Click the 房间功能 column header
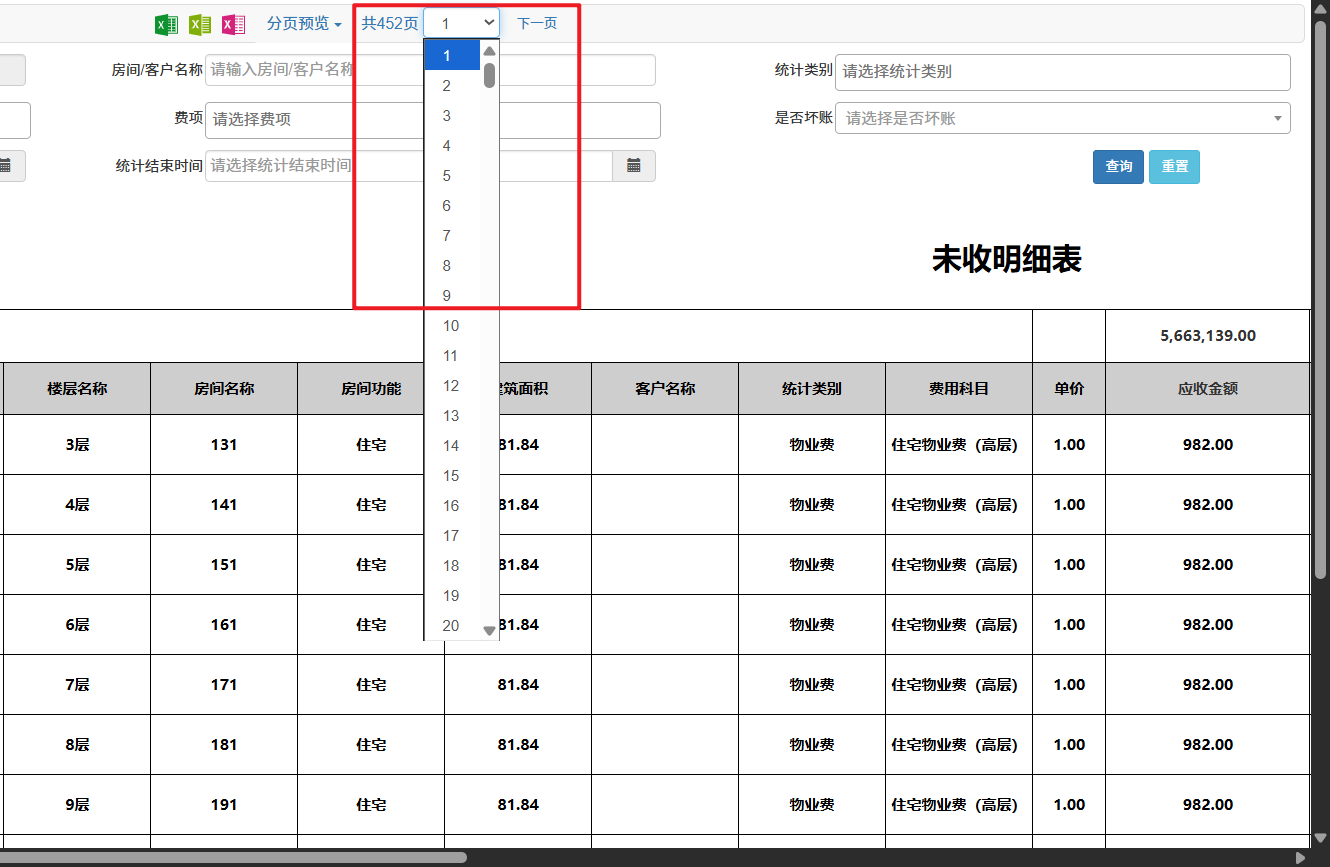The width and height of the screenshot is (1330, 867). (x=371, y=388)
